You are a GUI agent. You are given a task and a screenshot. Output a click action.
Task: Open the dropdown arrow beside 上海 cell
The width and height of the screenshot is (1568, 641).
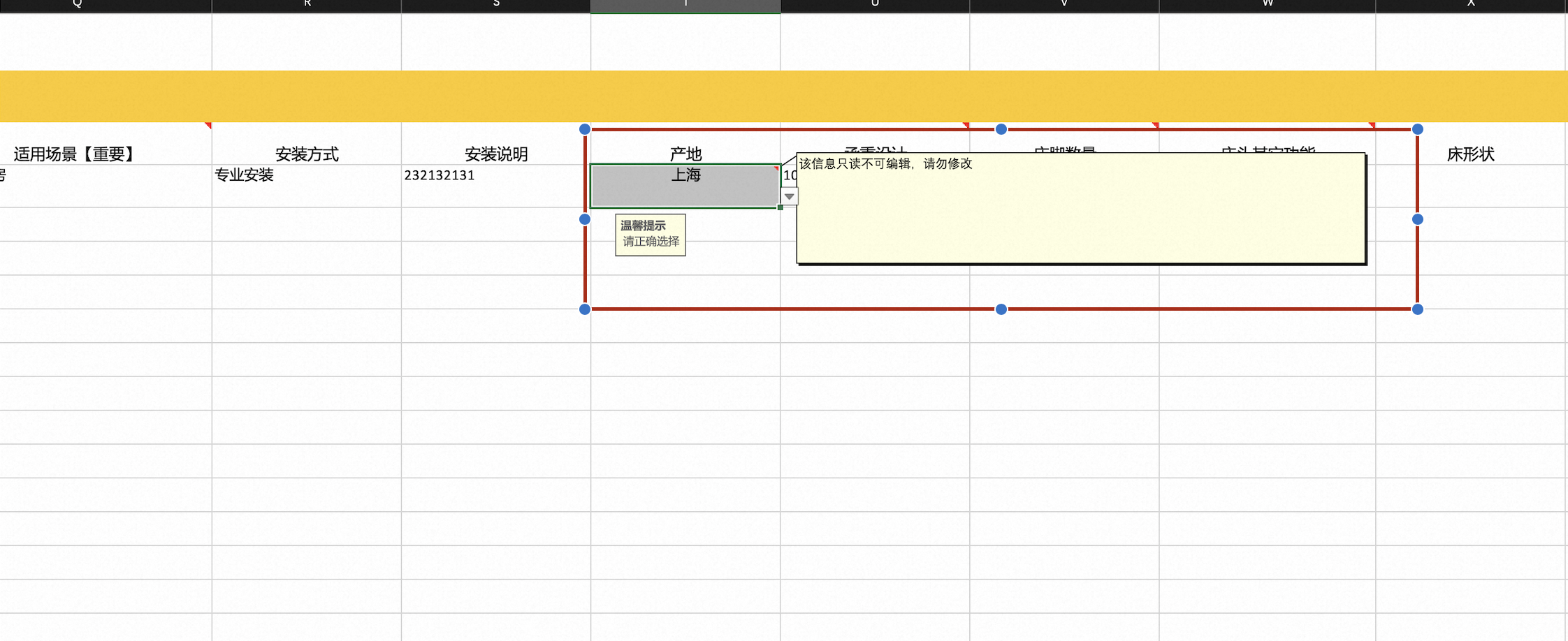pyautogui.click(x=789, y=197)
